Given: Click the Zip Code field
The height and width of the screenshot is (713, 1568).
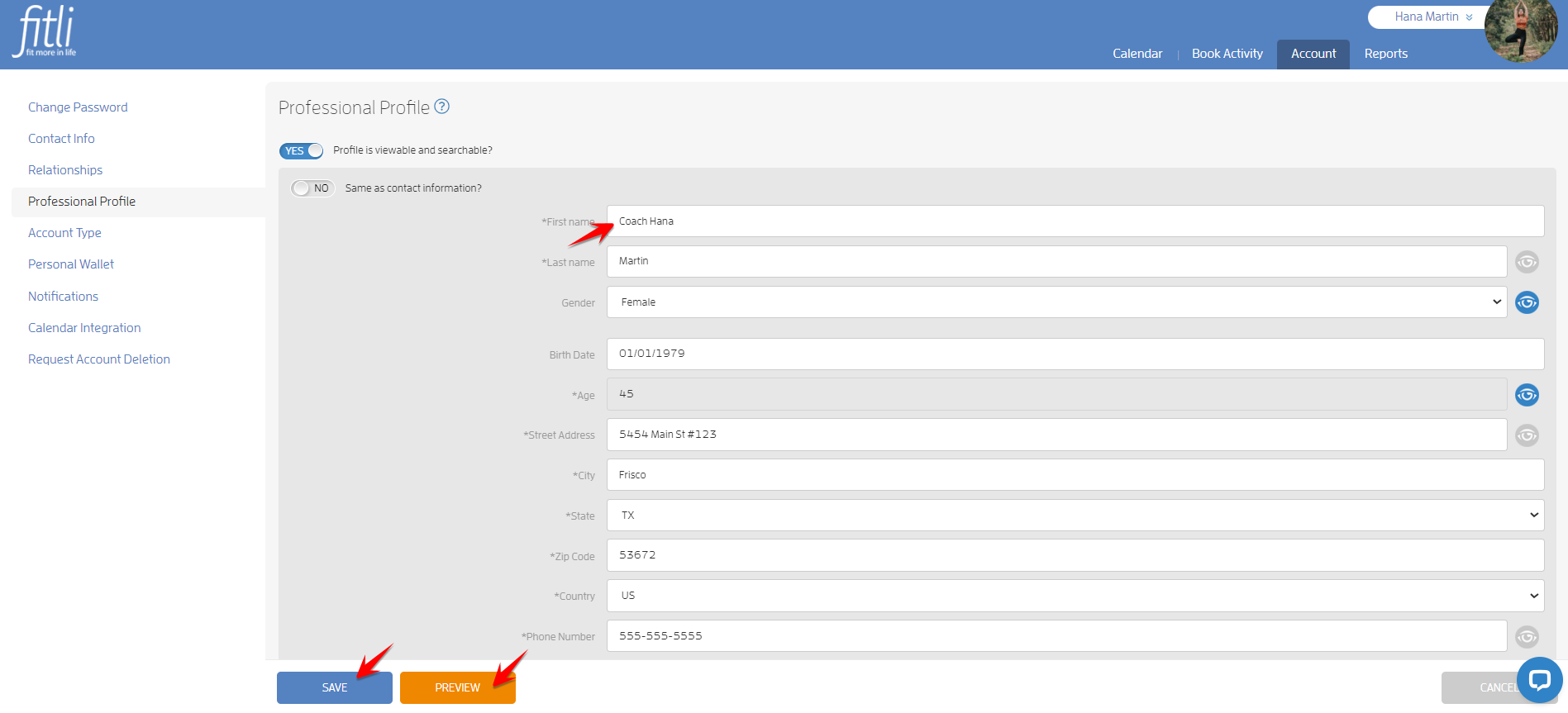Looking at the screenshot, I should (x=1075, y=555).
